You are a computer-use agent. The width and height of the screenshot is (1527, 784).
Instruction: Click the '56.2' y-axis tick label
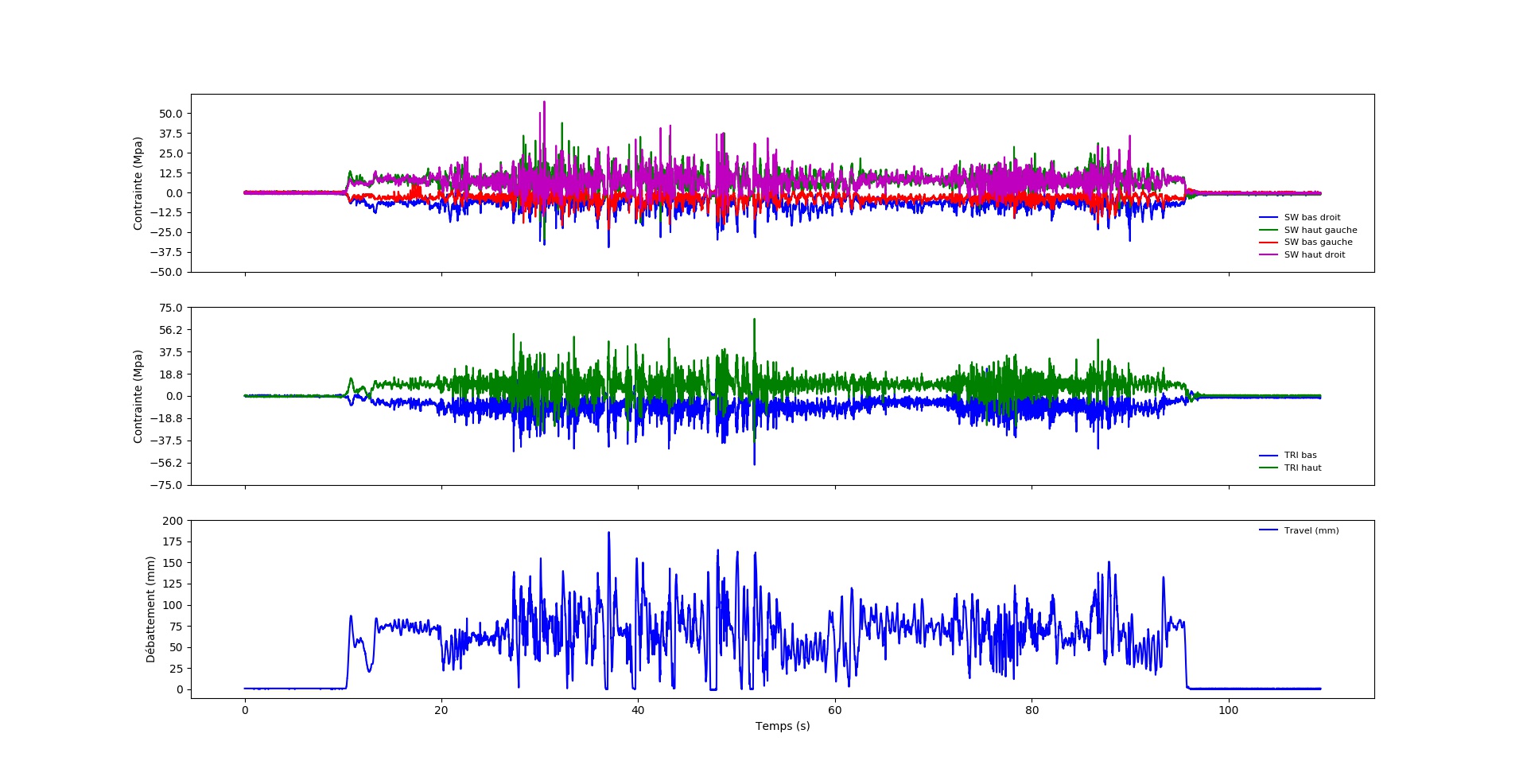[170, 330]
